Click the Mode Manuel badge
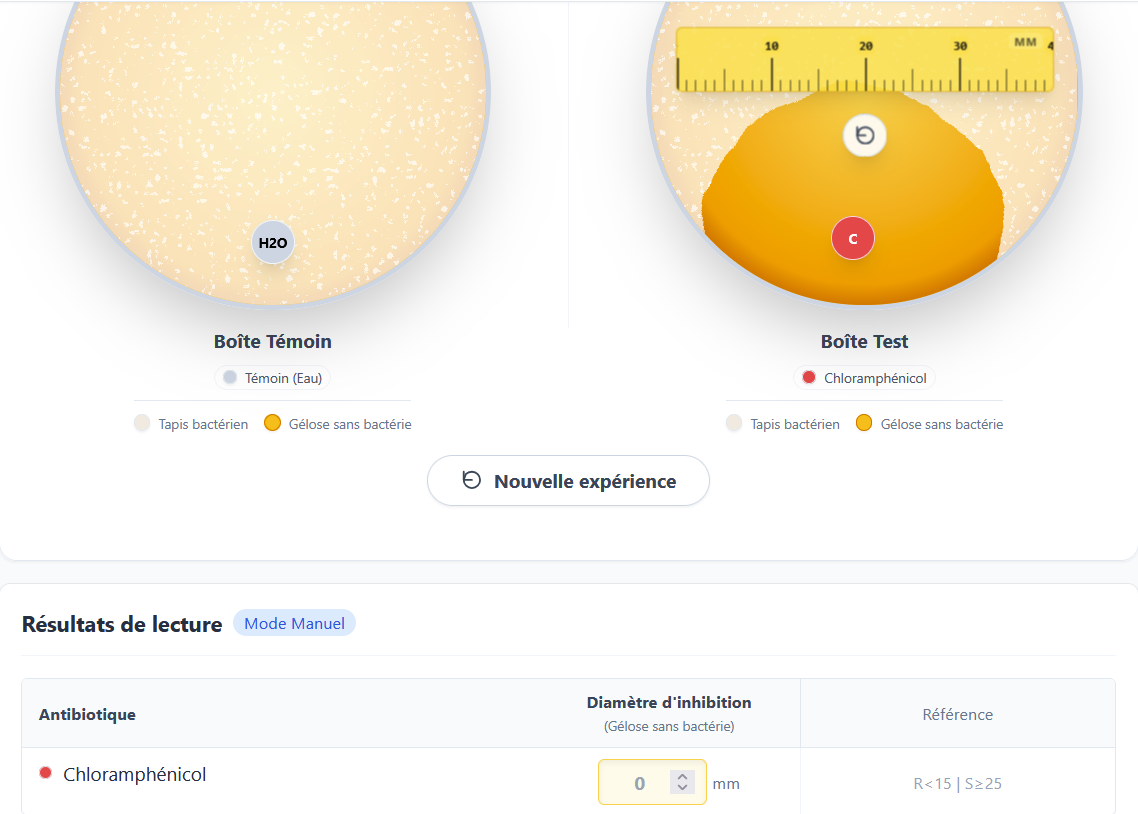The height and width of the screenshot is (814, 1138). 294,624
